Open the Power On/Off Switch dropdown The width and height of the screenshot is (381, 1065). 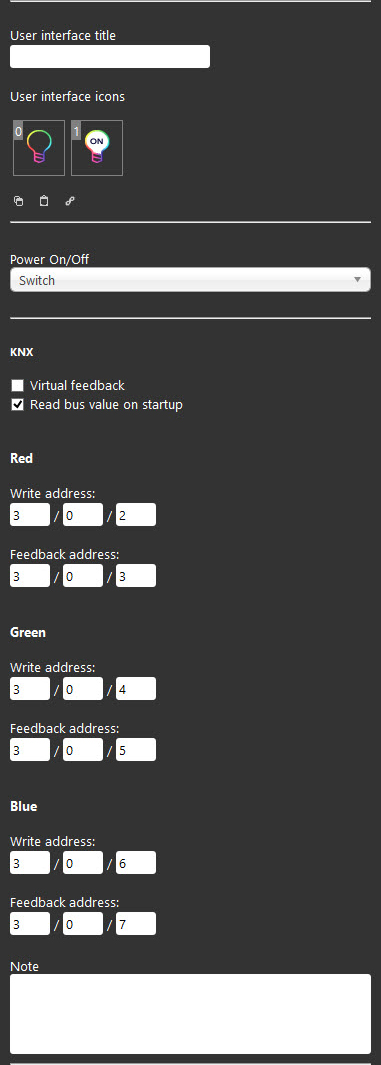(190, 280)
